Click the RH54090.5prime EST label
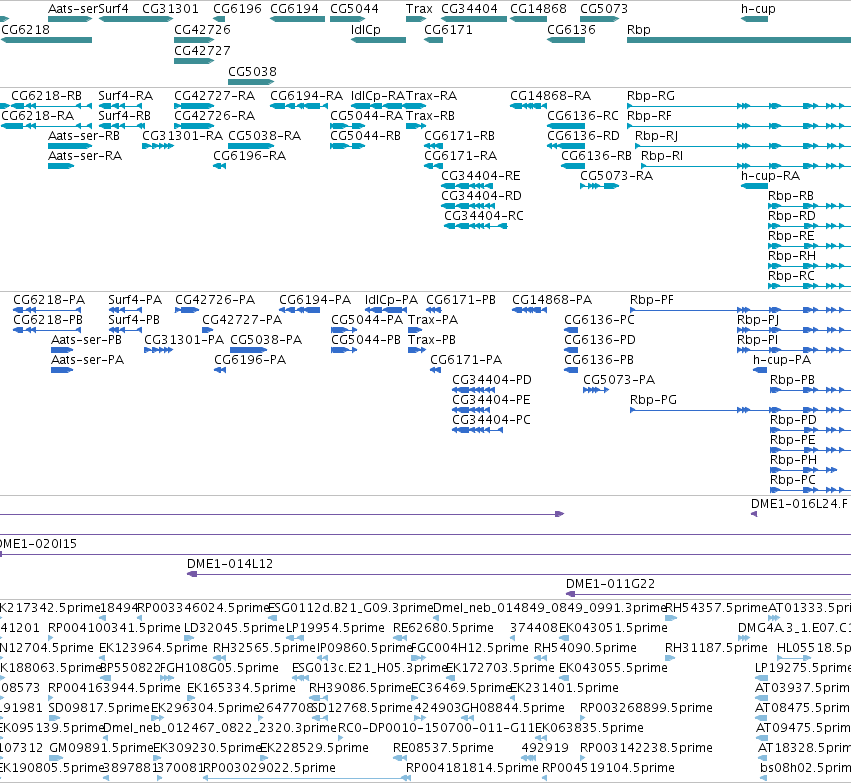Image resolution: width=851 pixels, height=783 pixels. [x=585, y=648]
